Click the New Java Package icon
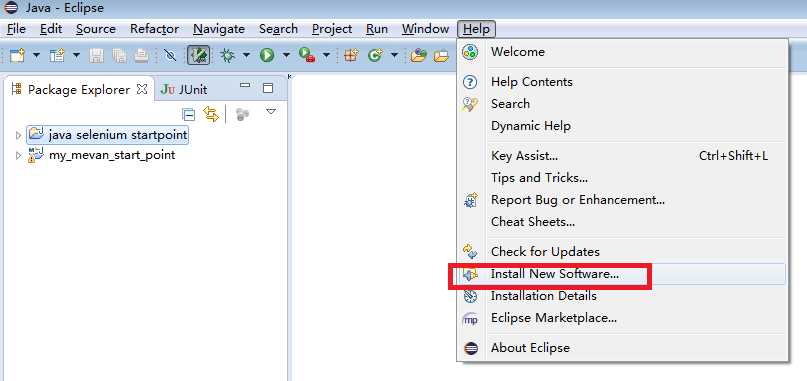The image size is (807, 381). coord(351,55)
